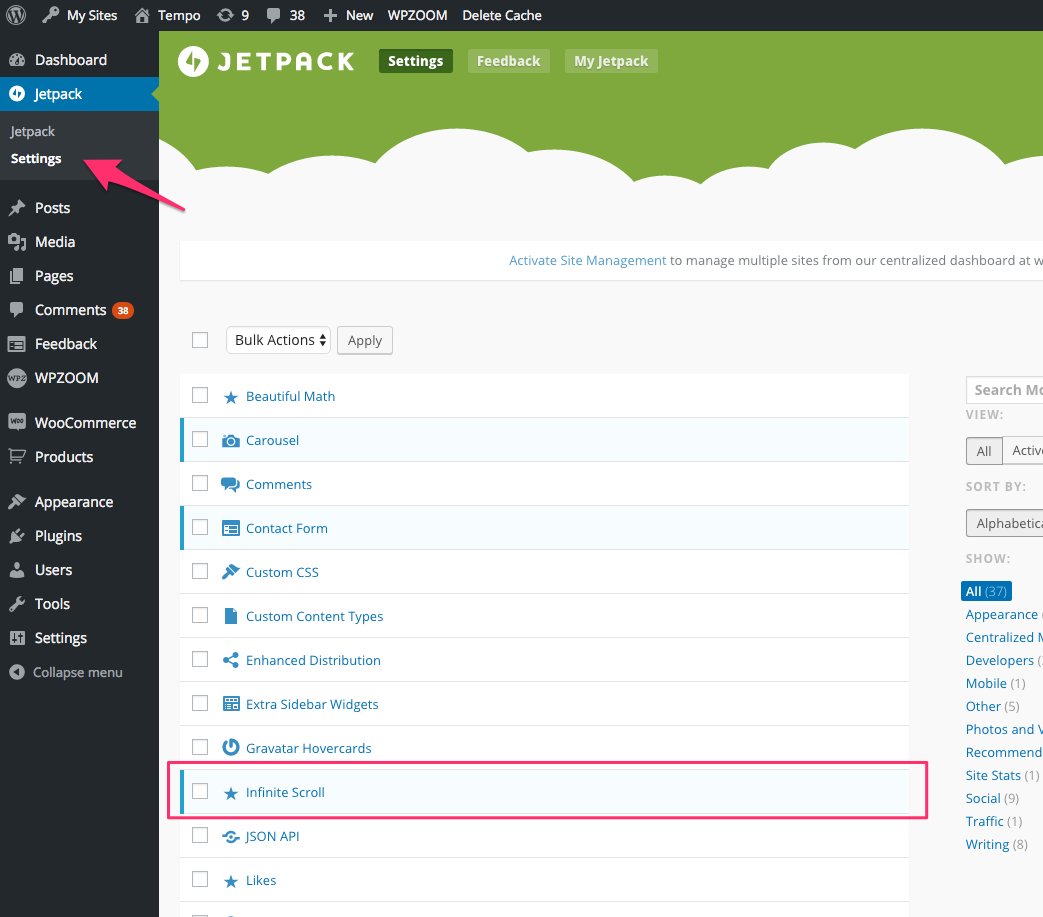Click the Jetpack logo in header
Image resolution: width=1043 pixels, height=917 pixels.
(x=266, y=61)
